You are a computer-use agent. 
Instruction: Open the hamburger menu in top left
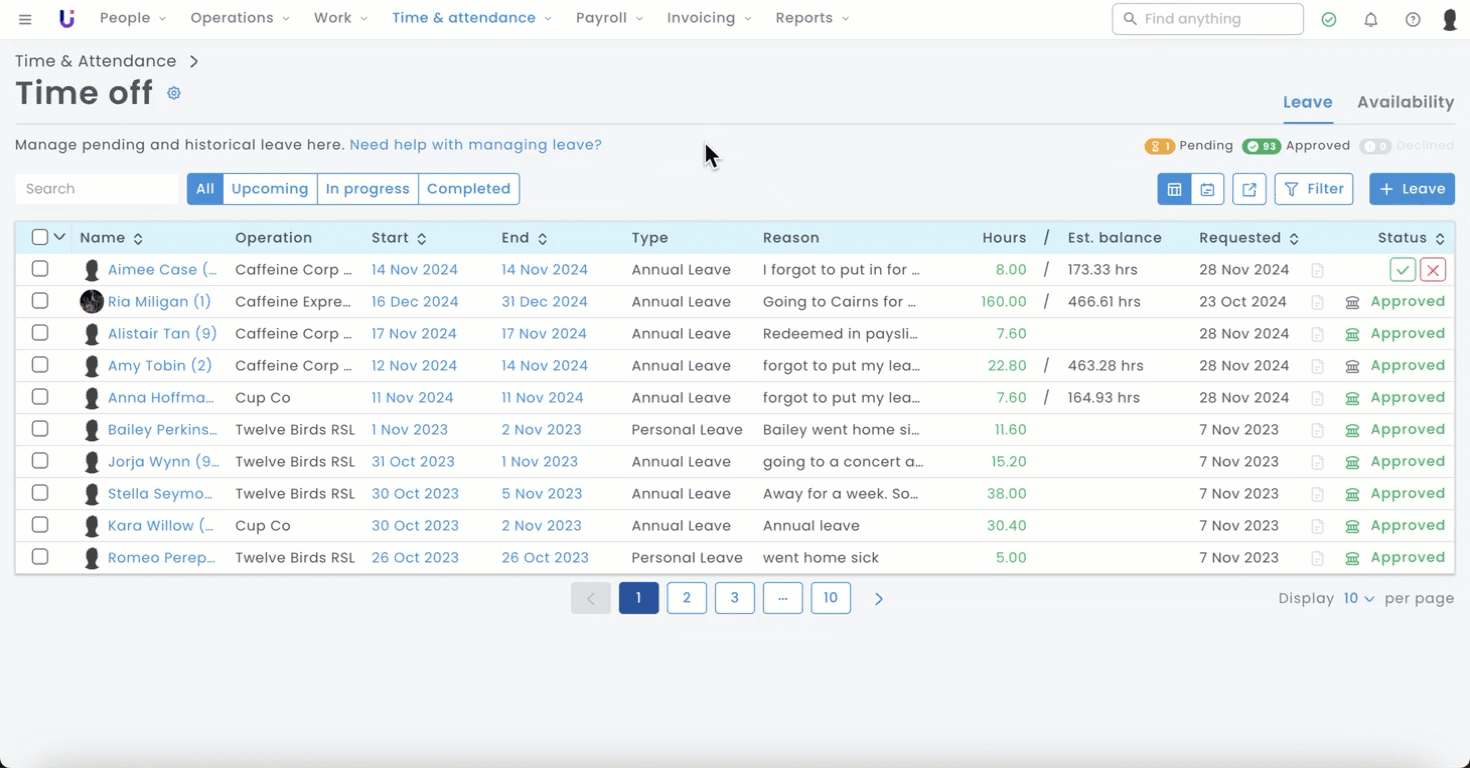pos(25,19)
